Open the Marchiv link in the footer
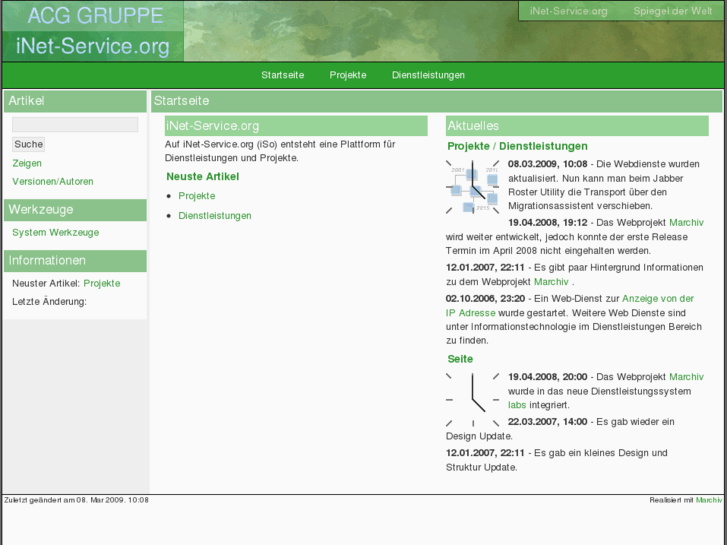Screen dimensions: 727x545 coord(709,500)
